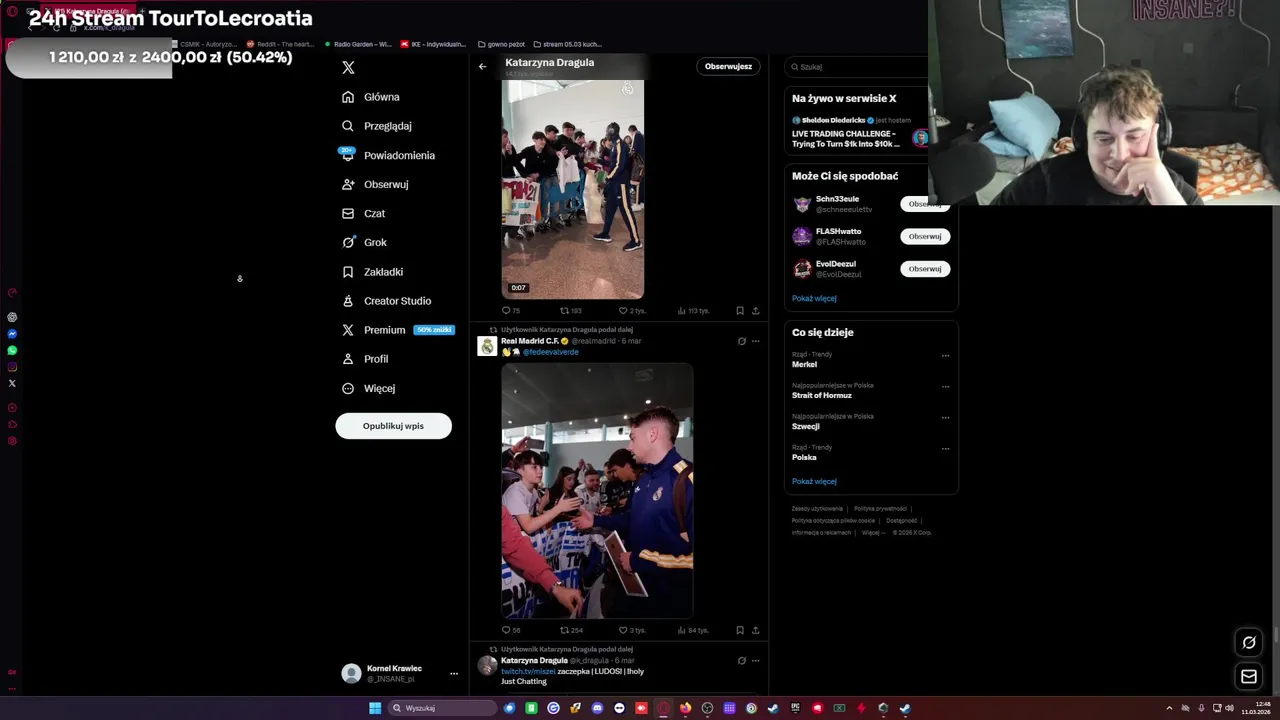The image size is (1280, 720).
Task: Like the video post with 2 tys. likes
Action: [632, 311]
